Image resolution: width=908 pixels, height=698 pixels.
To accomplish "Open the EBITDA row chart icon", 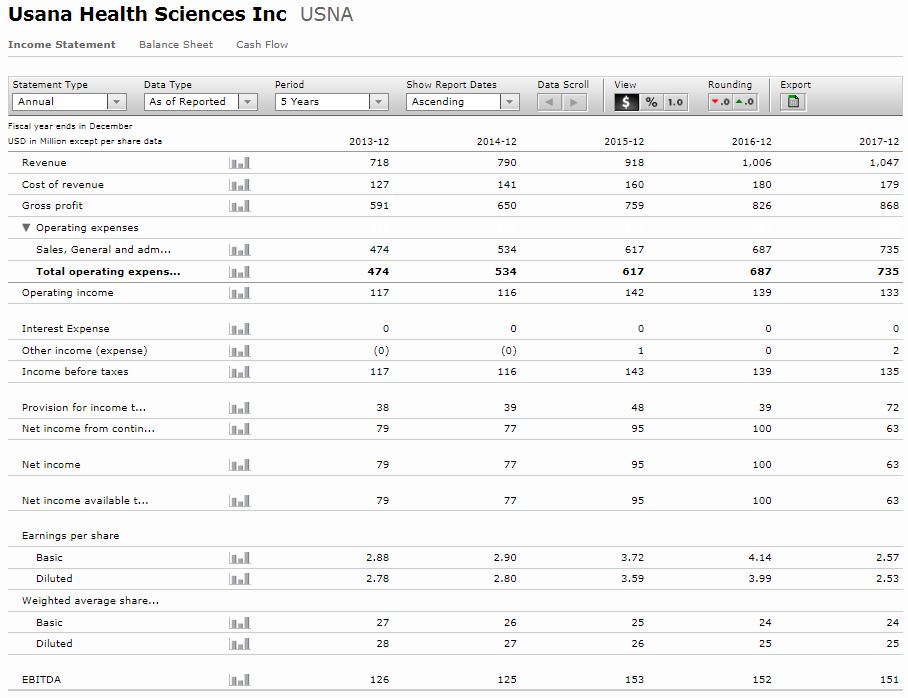I will pyautogui.click(x=240, y=679).
